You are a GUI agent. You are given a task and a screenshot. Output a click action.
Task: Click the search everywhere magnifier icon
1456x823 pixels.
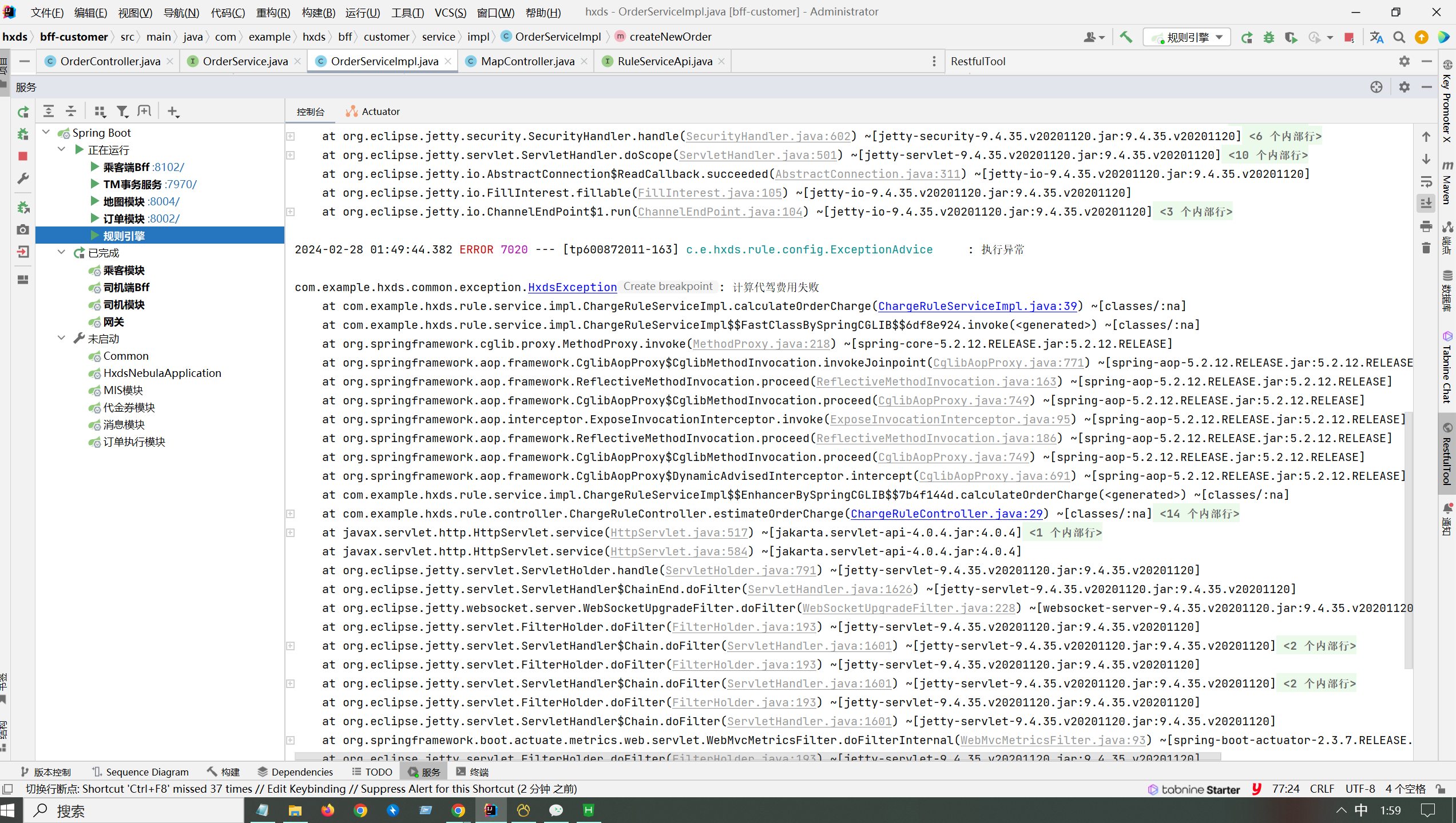click(x=1399, y=37)
